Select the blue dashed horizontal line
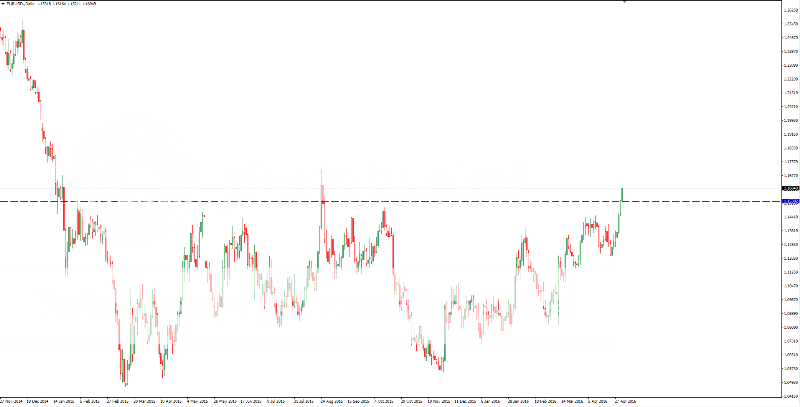This screenshot has width=800, height=407. (x=390, y=201)
